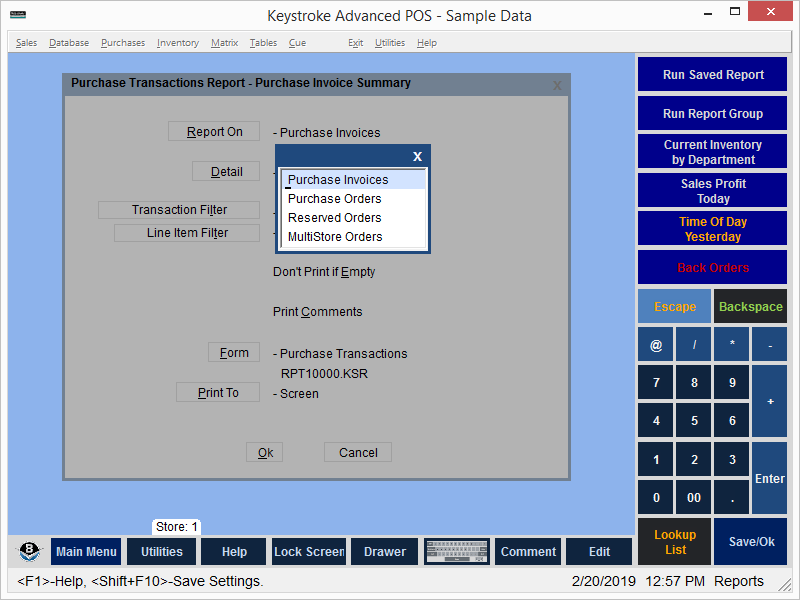Click Lock Screen in bottom toolbar
Screen dimensions: 800x600
point(309,551)
